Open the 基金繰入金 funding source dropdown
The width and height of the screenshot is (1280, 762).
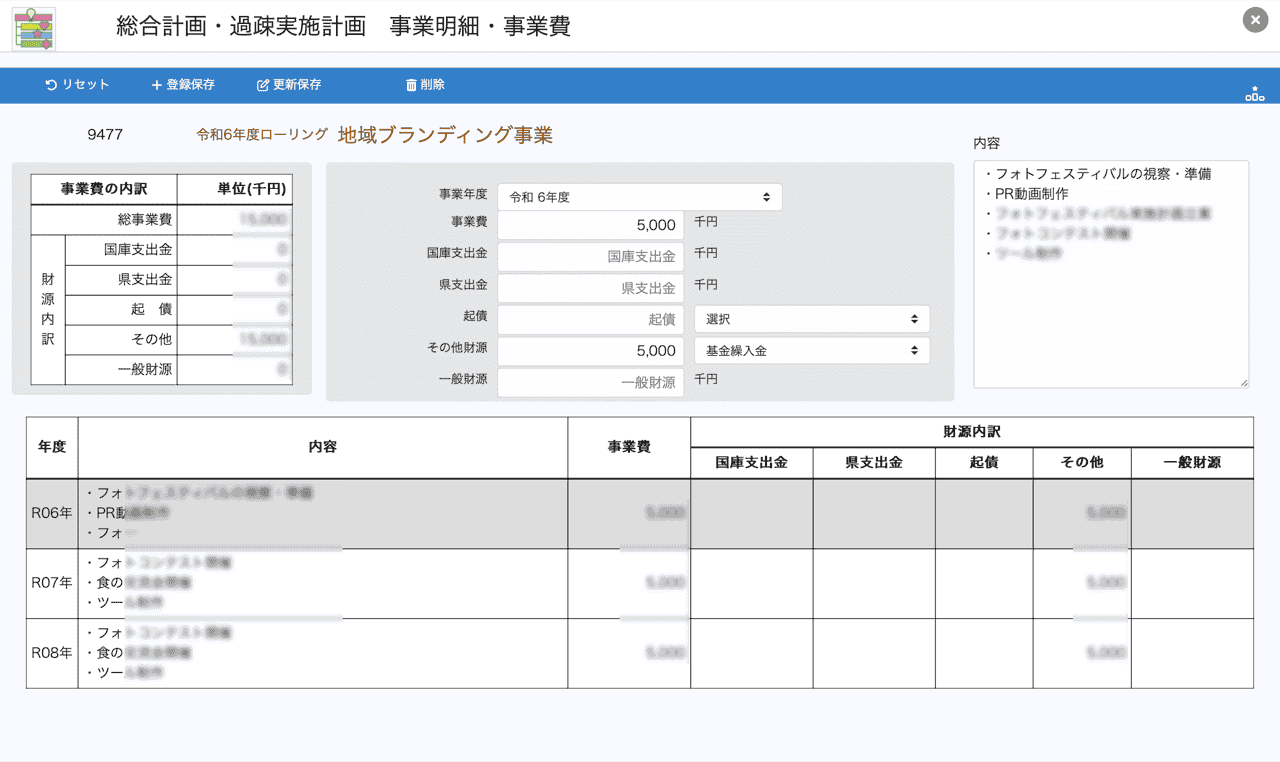coord(811,351)
